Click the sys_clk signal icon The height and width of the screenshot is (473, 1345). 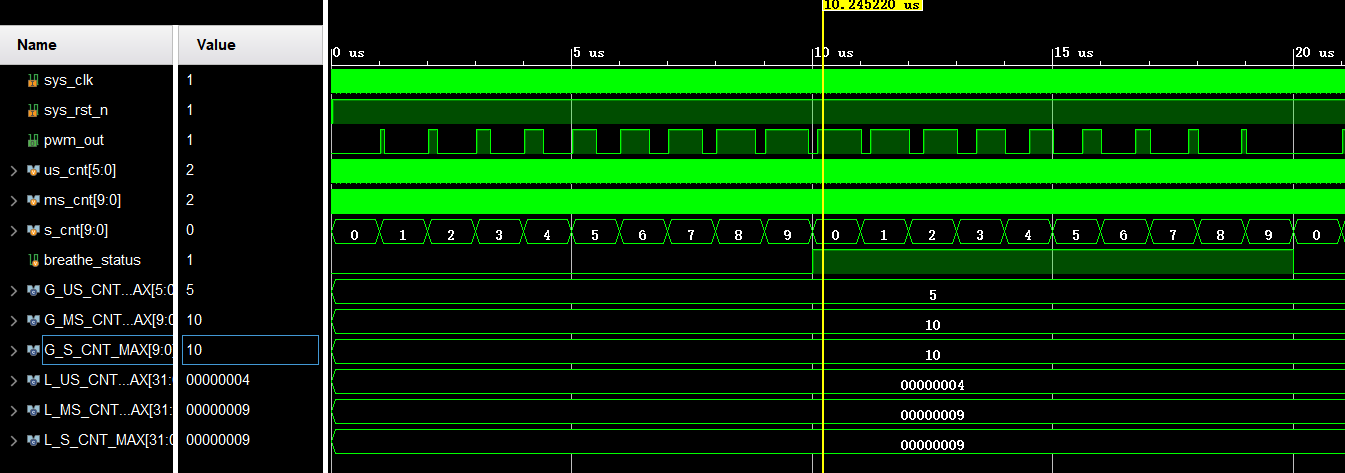(x=33, y=80)
